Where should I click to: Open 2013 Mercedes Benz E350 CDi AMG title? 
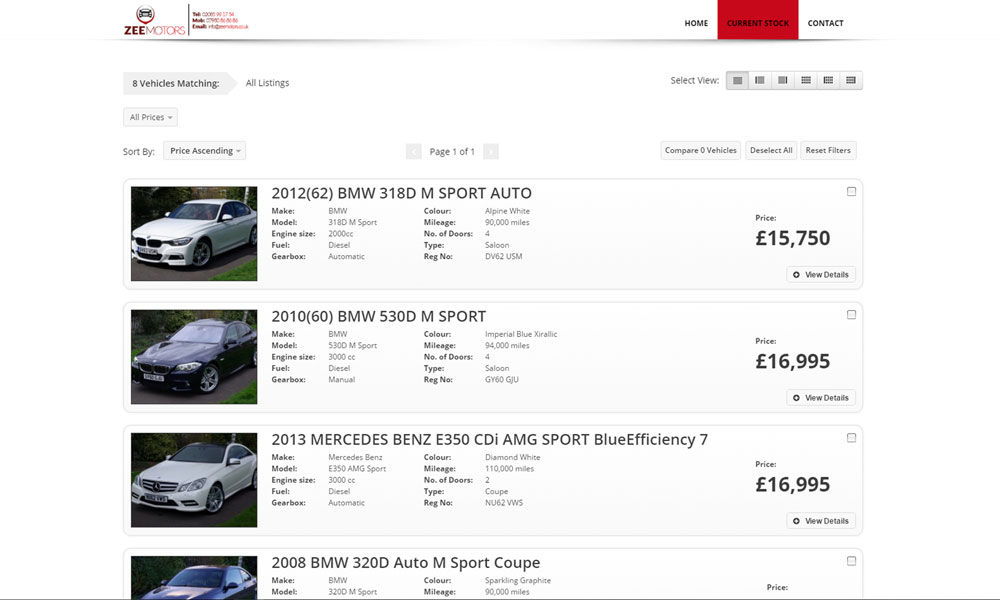point(490,439)
